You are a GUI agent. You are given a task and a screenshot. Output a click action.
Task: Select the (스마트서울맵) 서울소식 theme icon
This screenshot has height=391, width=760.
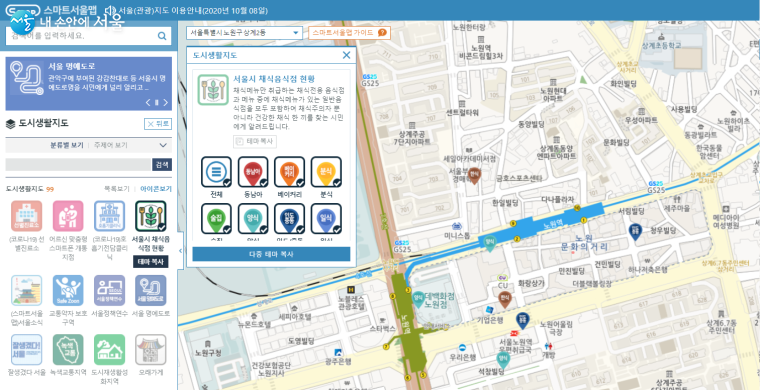pyautogui.click(x=27, y=291)
